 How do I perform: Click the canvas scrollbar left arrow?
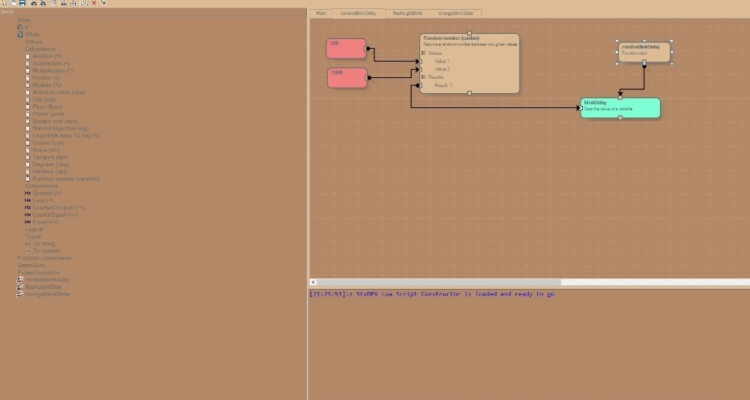click(313, 282)
